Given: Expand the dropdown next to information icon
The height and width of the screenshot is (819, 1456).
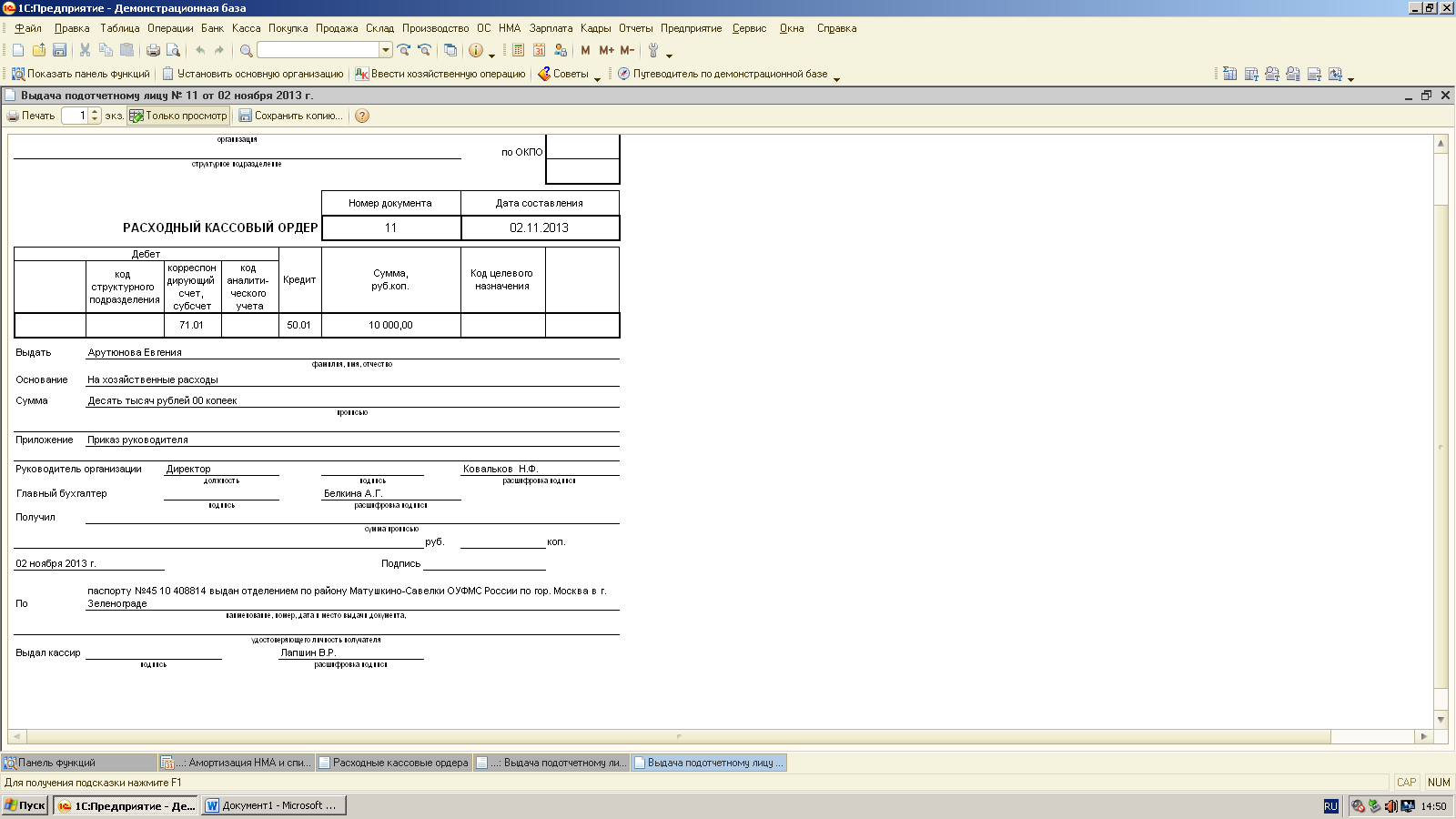Looking at the screenshot, I should (x=491, y=55).
